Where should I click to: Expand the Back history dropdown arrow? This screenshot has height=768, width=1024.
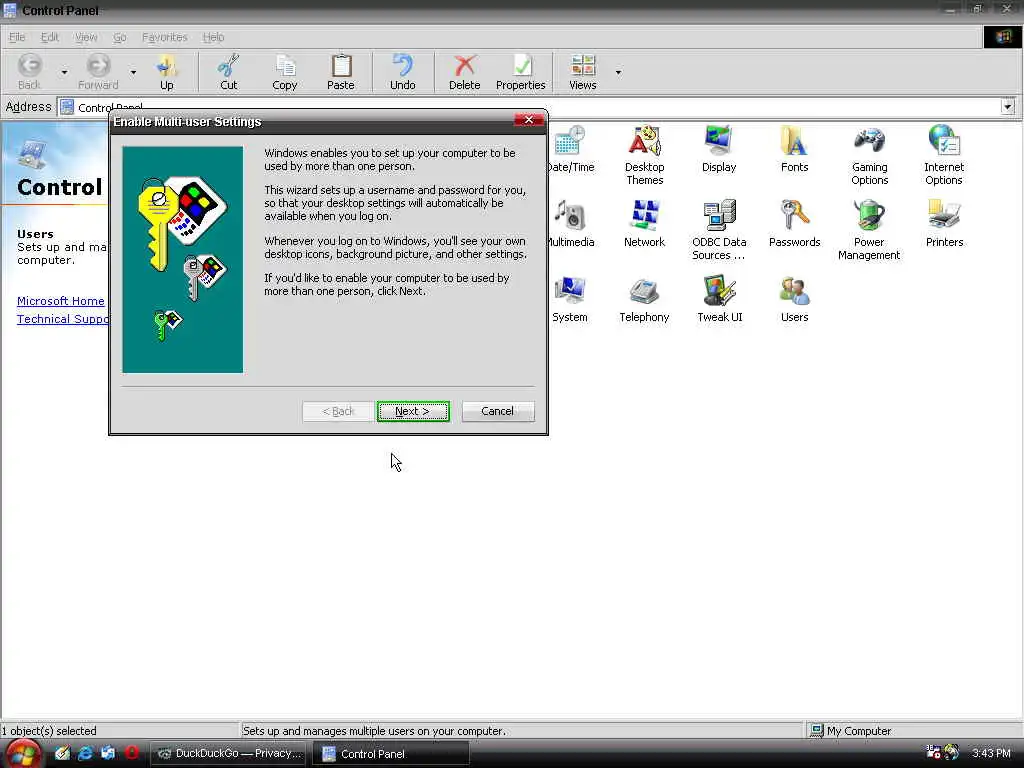(x=64, y=72)
